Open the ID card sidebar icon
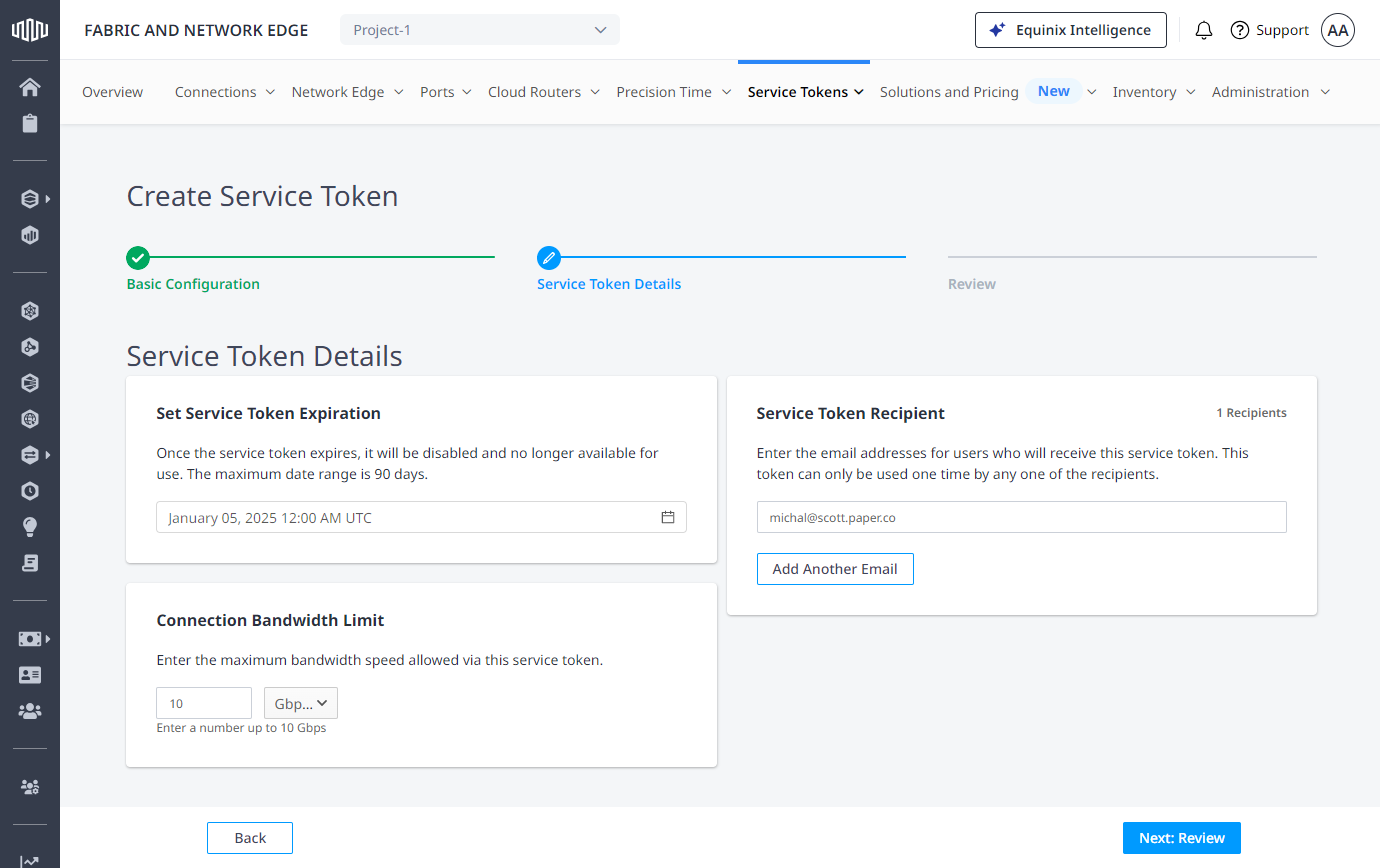 [30, 675]
